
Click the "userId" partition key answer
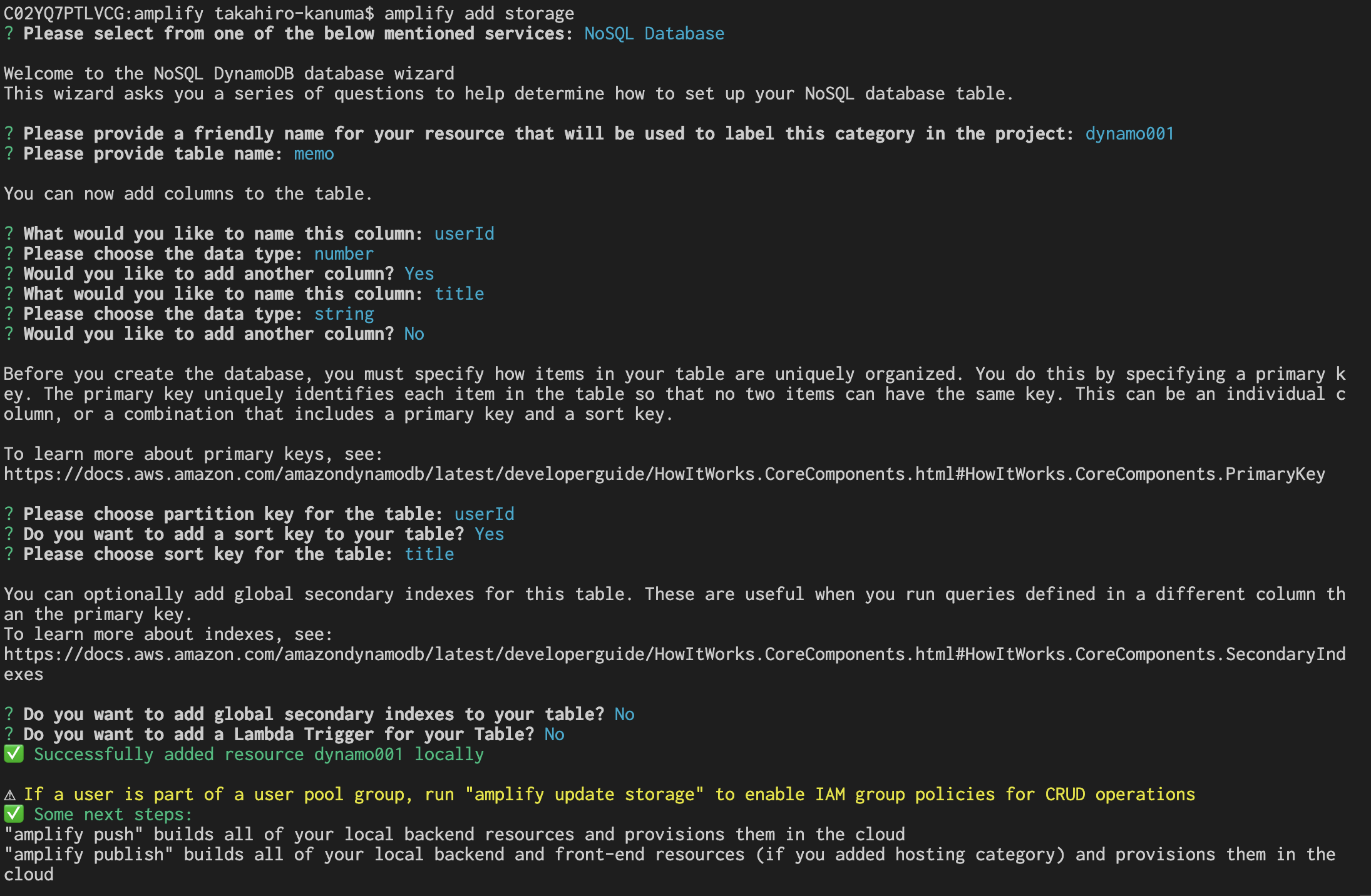484,514
